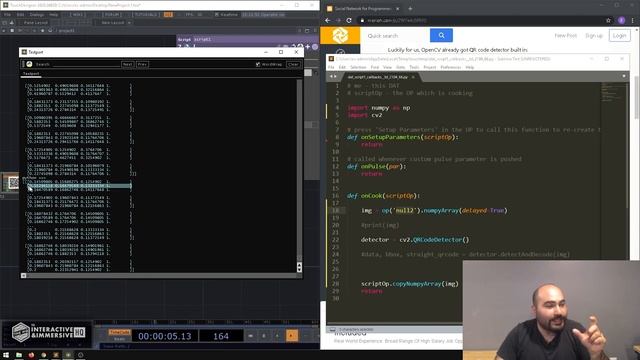Click the Textport bottom-left corner icon
Viewport: 640px width, 360px height.
(23, 276)
